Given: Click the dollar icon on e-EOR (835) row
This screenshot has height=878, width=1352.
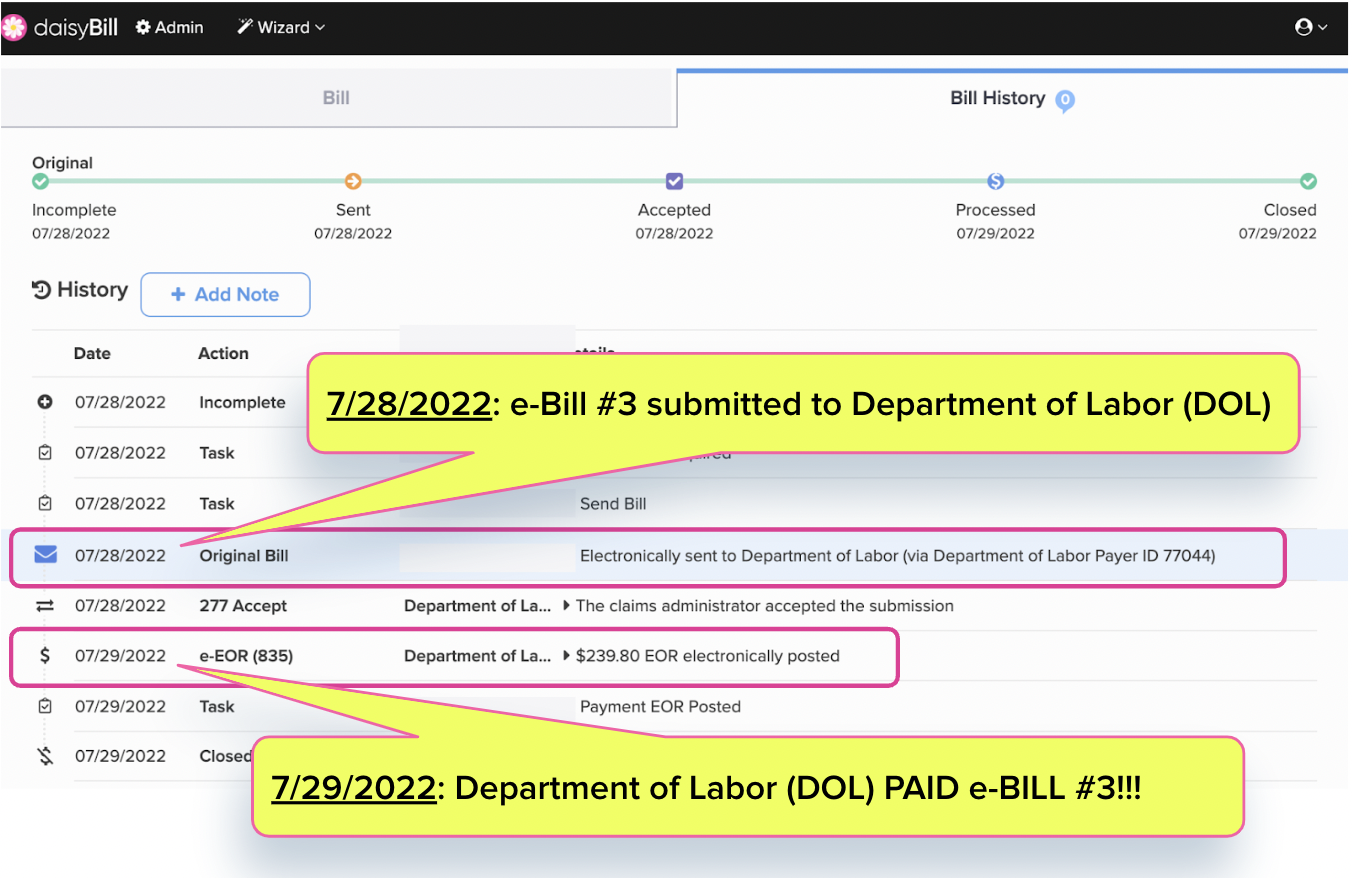Looking at the screenshot, I should coord(45,656).
